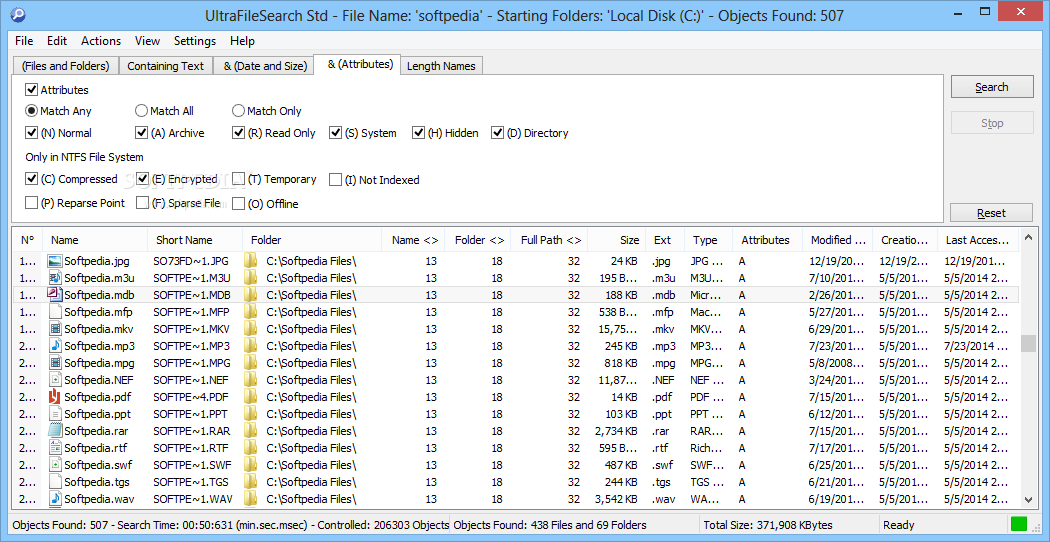
Task: Open the Edit menu
Action: point(57,41)
